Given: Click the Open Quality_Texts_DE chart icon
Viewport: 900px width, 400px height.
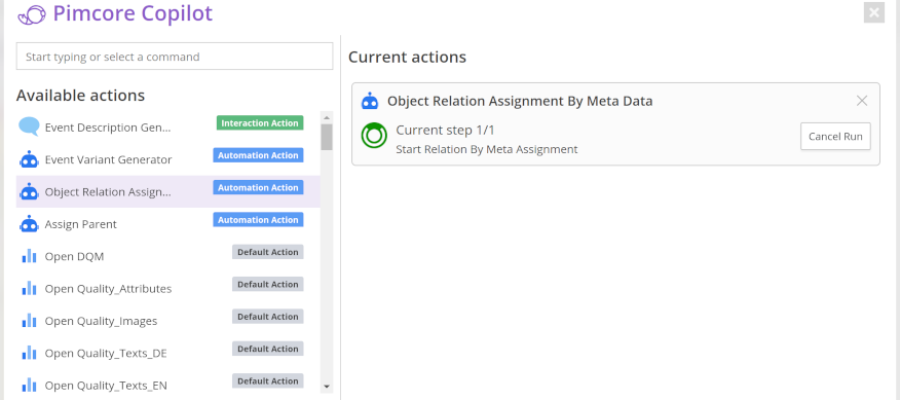Looking at the screenshot, I should pos(29,352).
